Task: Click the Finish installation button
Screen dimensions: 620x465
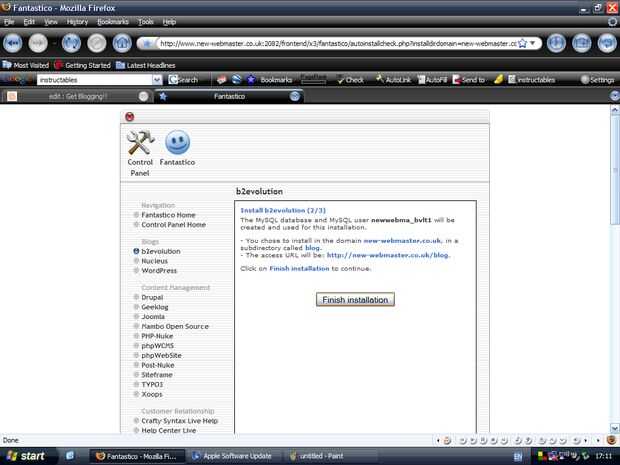Action: tap(355, 299)
